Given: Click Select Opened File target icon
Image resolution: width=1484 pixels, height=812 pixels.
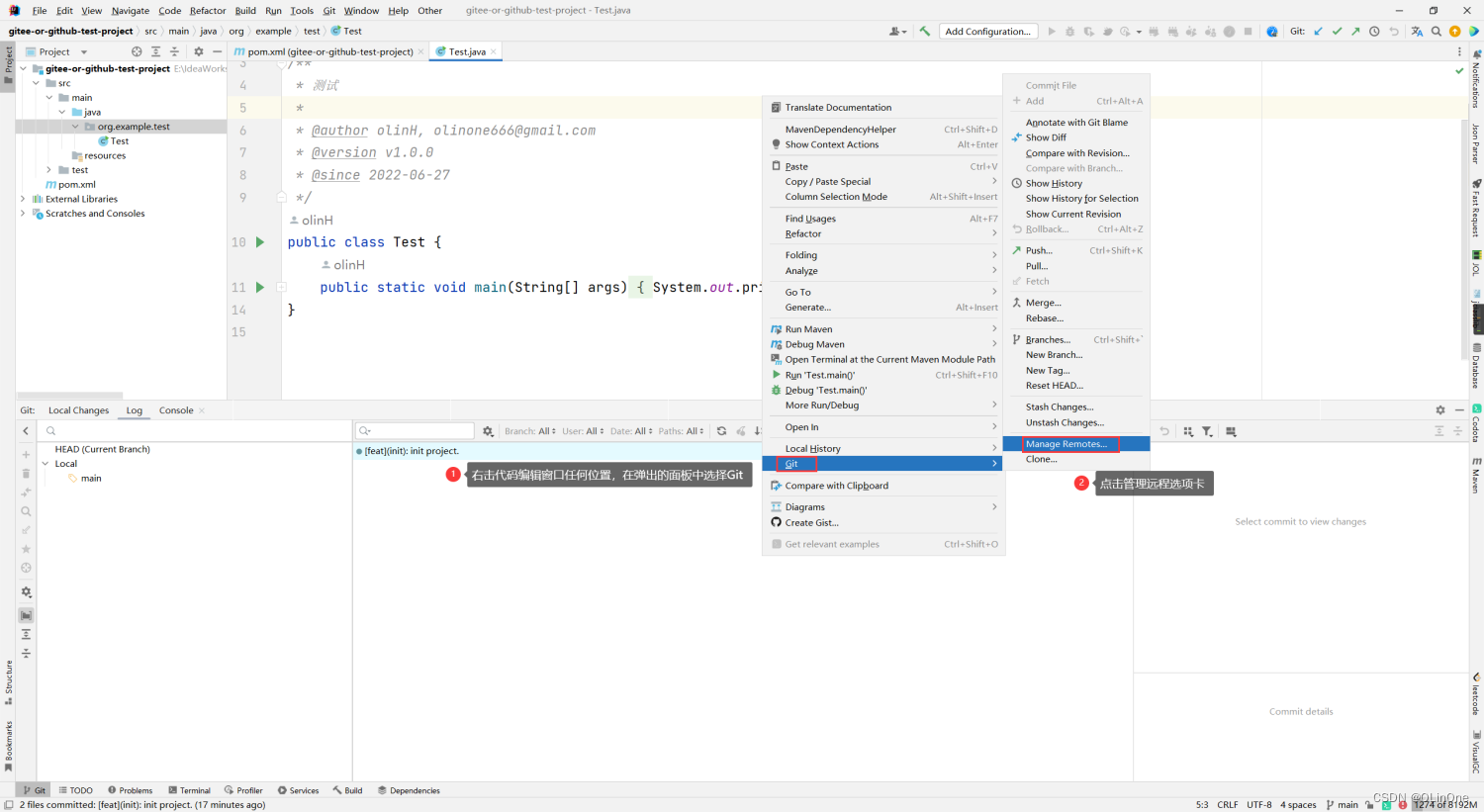Looking at the screenshot, I should [x=137, y=51].
